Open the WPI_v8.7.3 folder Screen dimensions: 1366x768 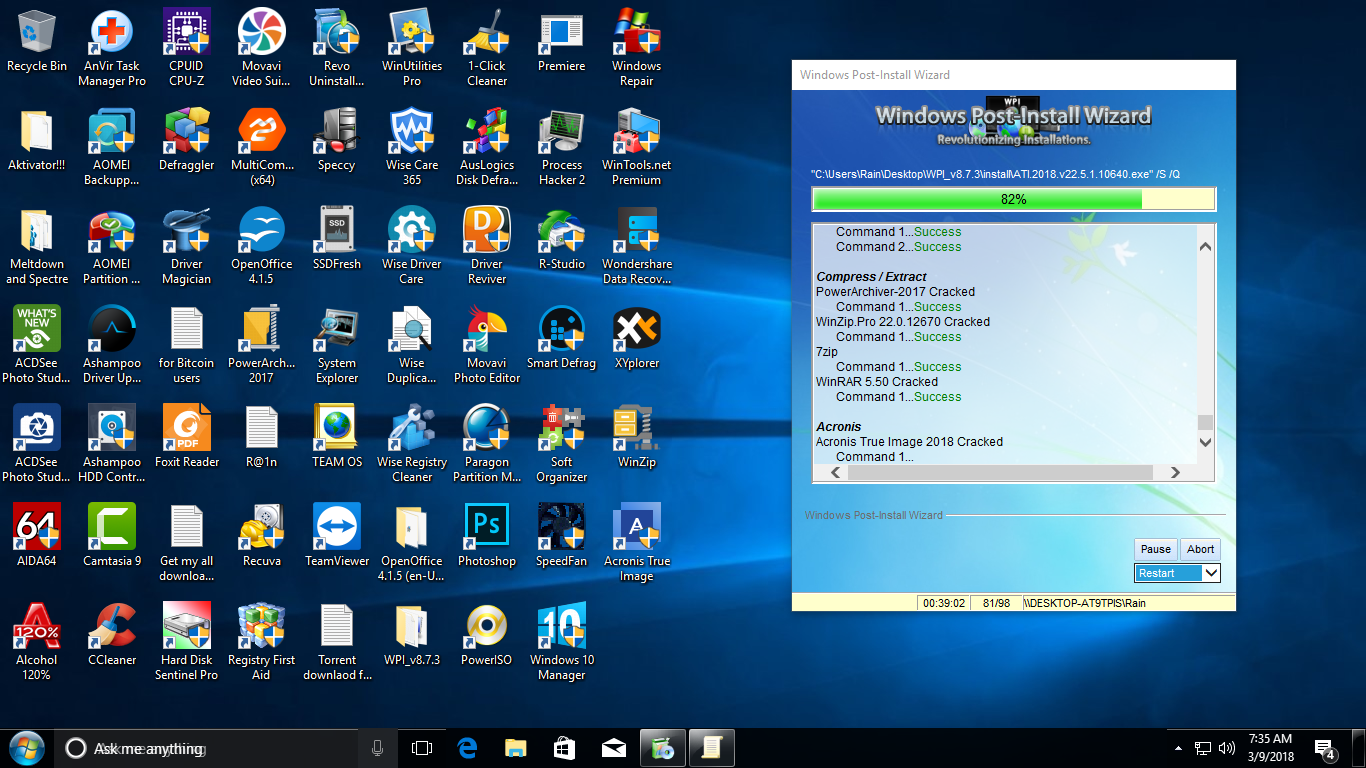(412, 636)
